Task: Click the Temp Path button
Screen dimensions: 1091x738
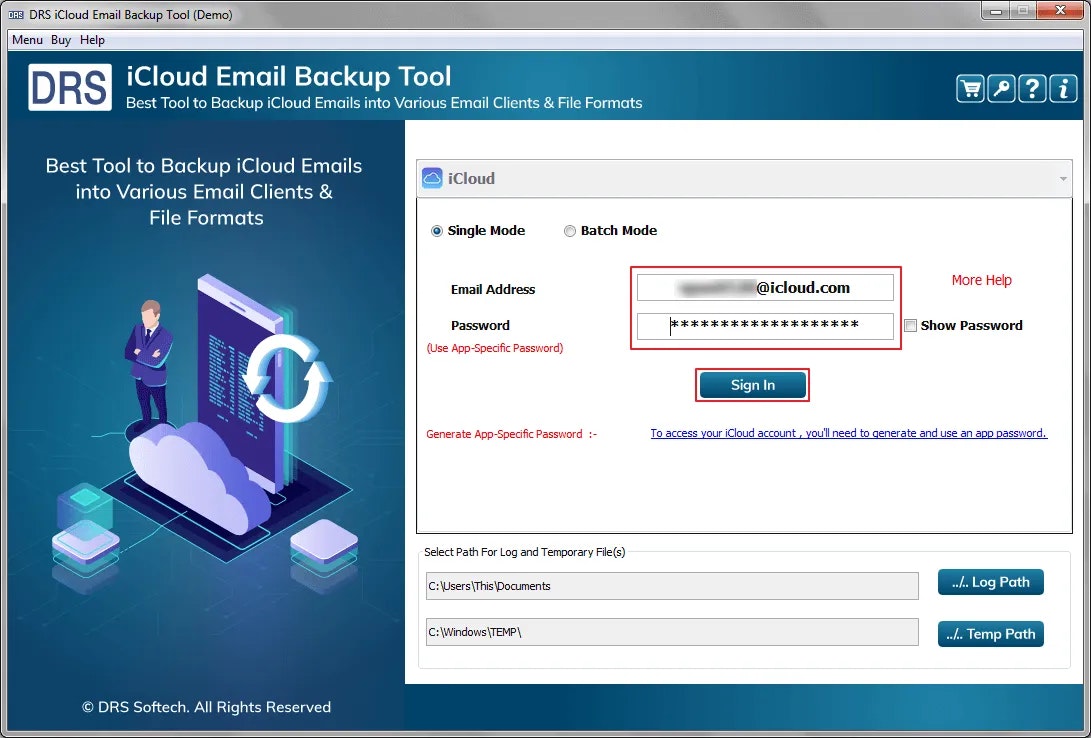Action: [990, 634]
